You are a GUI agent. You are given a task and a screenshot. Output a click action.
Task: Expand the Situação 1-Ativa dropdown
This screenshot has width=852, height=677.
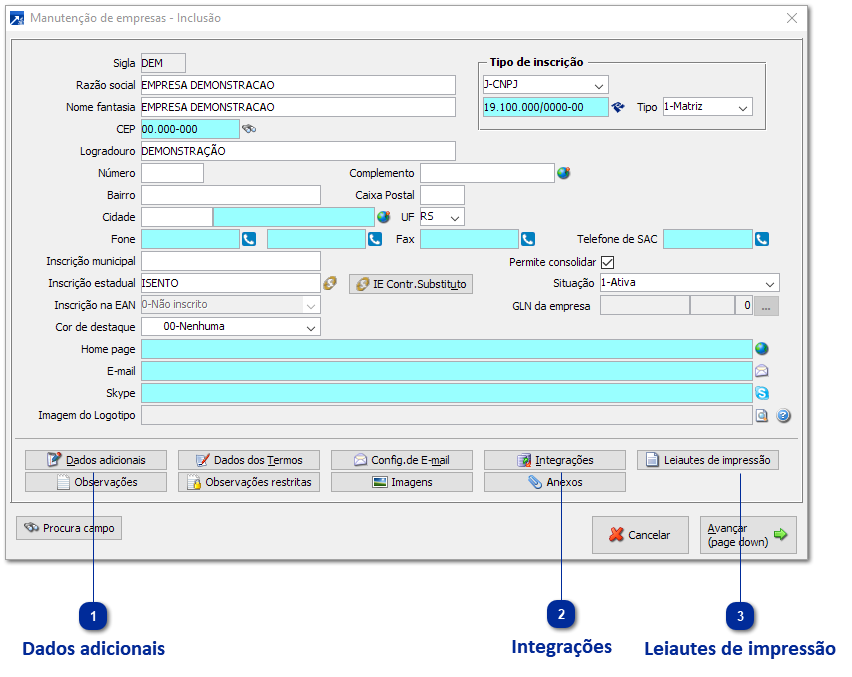(769, 283)
